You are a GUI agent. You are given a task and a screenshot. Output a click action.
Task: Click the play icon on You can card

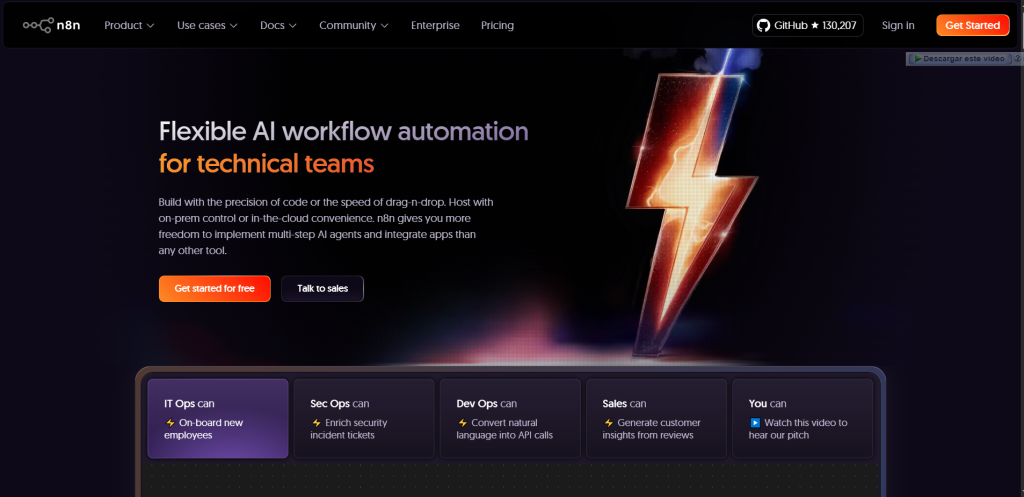[755, 423]
